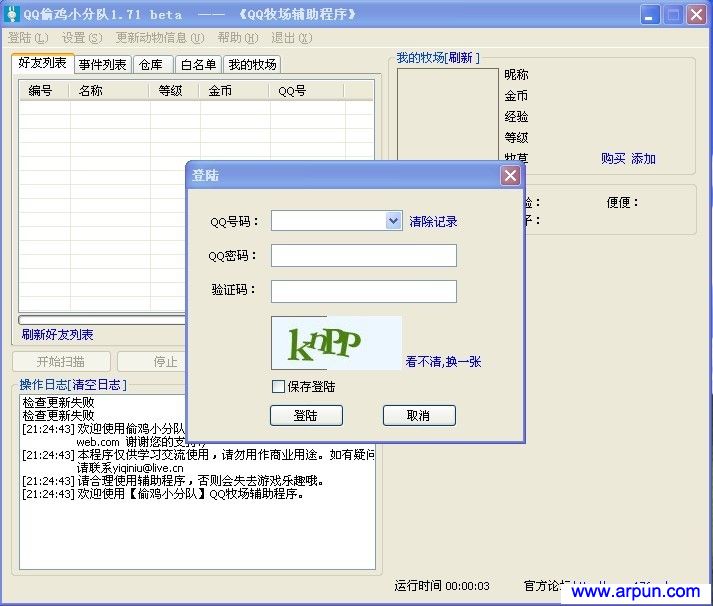The height and width of the screenshot is (606, 713).
Task: Click the 刷新 link beside 我的牧场
Action: point(460,58)
